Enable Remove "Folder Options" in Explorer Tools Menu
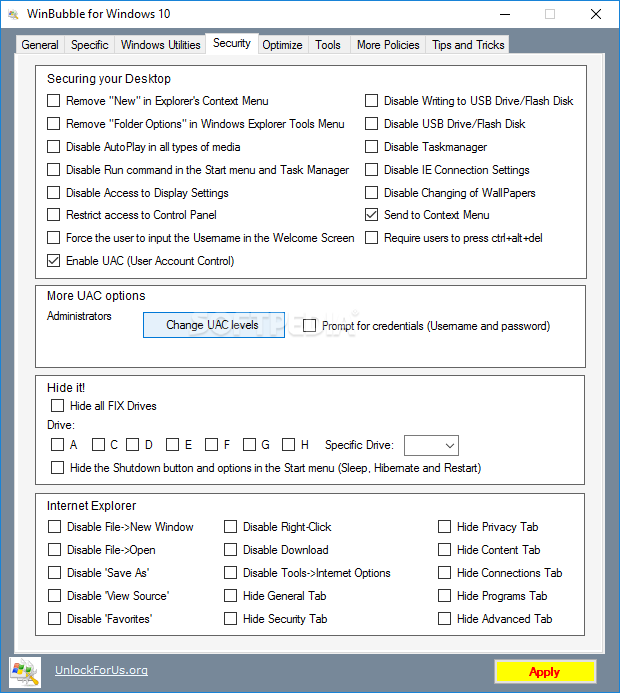 coord(53,124)
